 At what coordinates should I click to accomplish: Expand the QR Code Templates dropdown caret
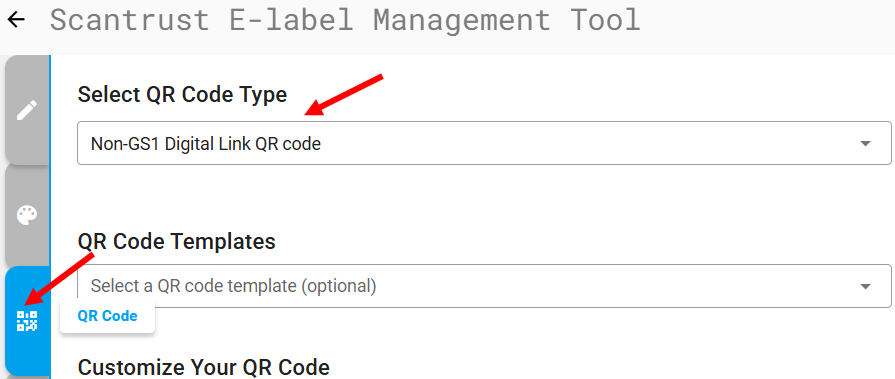tap(865, 286)
